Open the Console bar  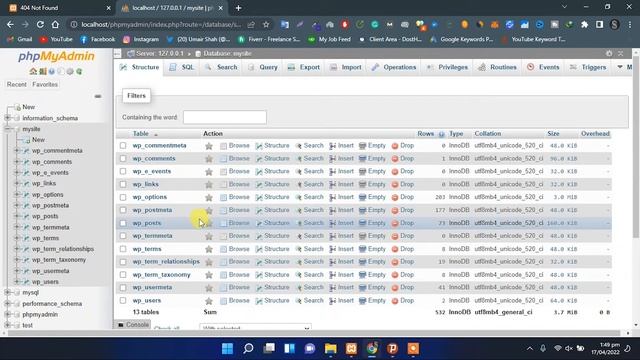(x=133, y=325)
